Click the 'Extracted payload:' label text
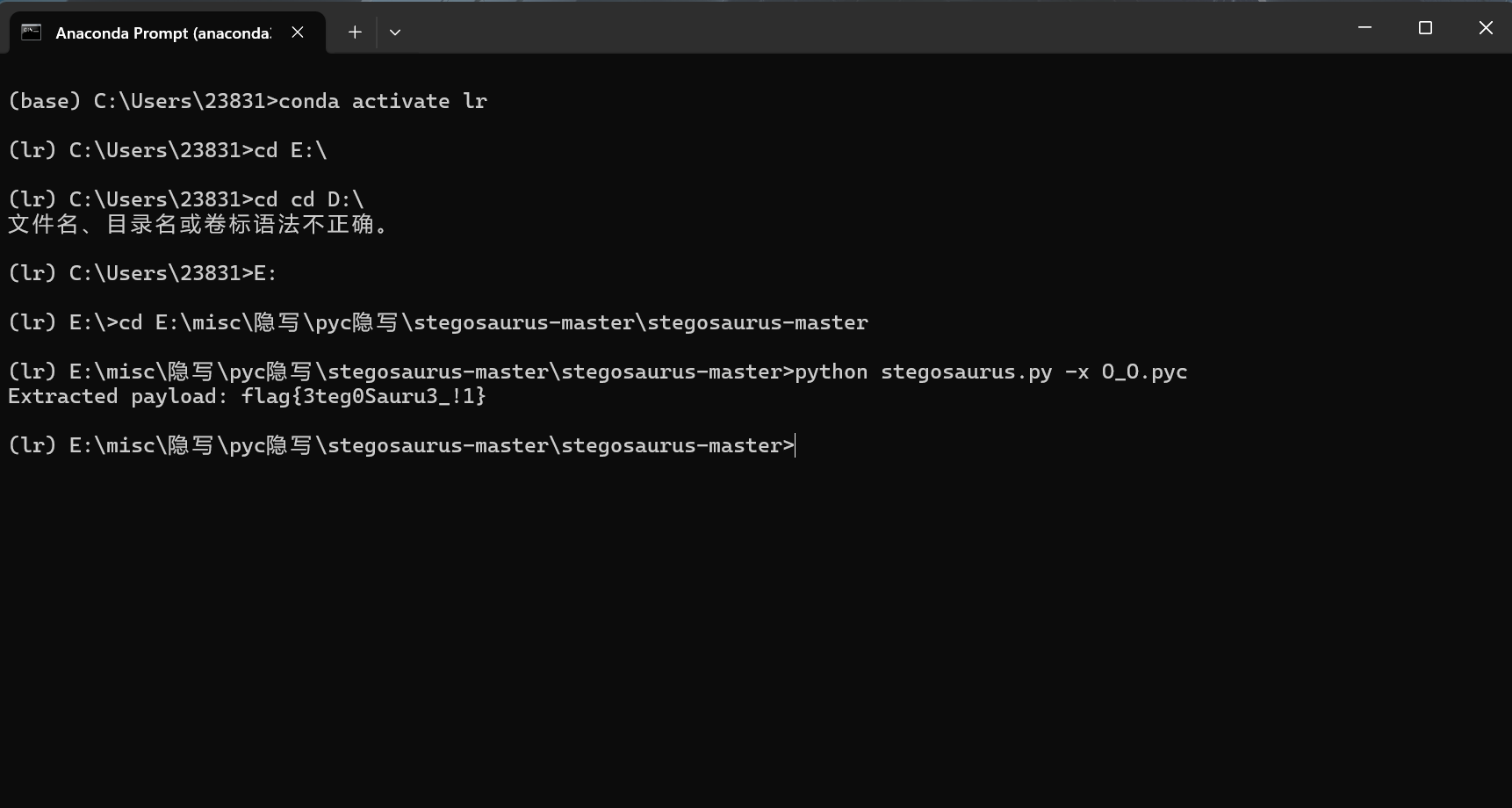This screenshot has width=1512, height=808. pyautogui.click(x=119, y=396)
